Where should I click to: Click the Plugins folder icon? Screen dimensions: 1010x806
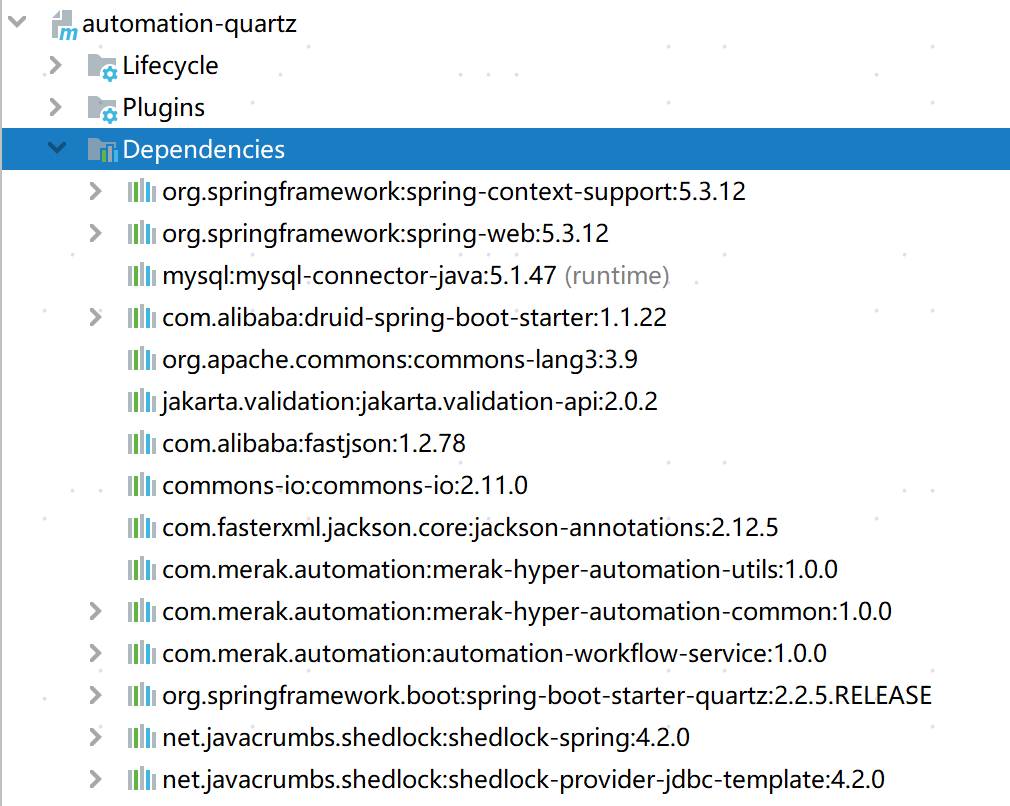102,109
